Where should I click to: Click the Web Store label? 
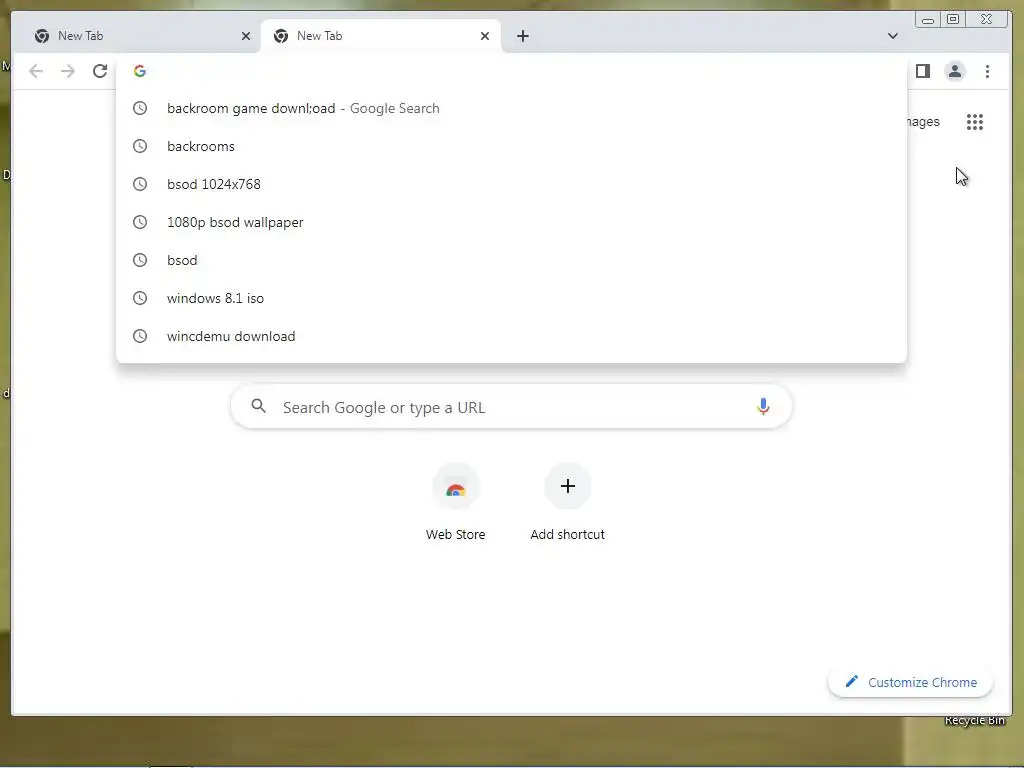point(455,534)
